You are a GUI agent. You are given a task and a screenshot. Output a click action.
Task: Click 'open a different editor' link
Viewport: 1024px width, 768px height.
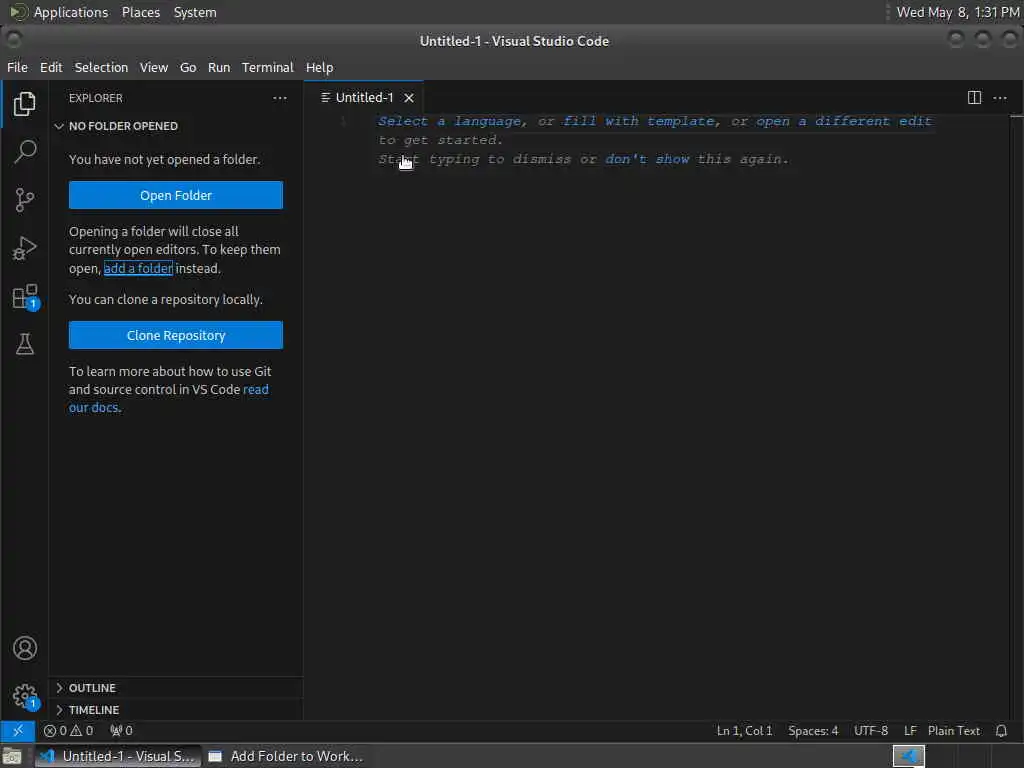844,121
